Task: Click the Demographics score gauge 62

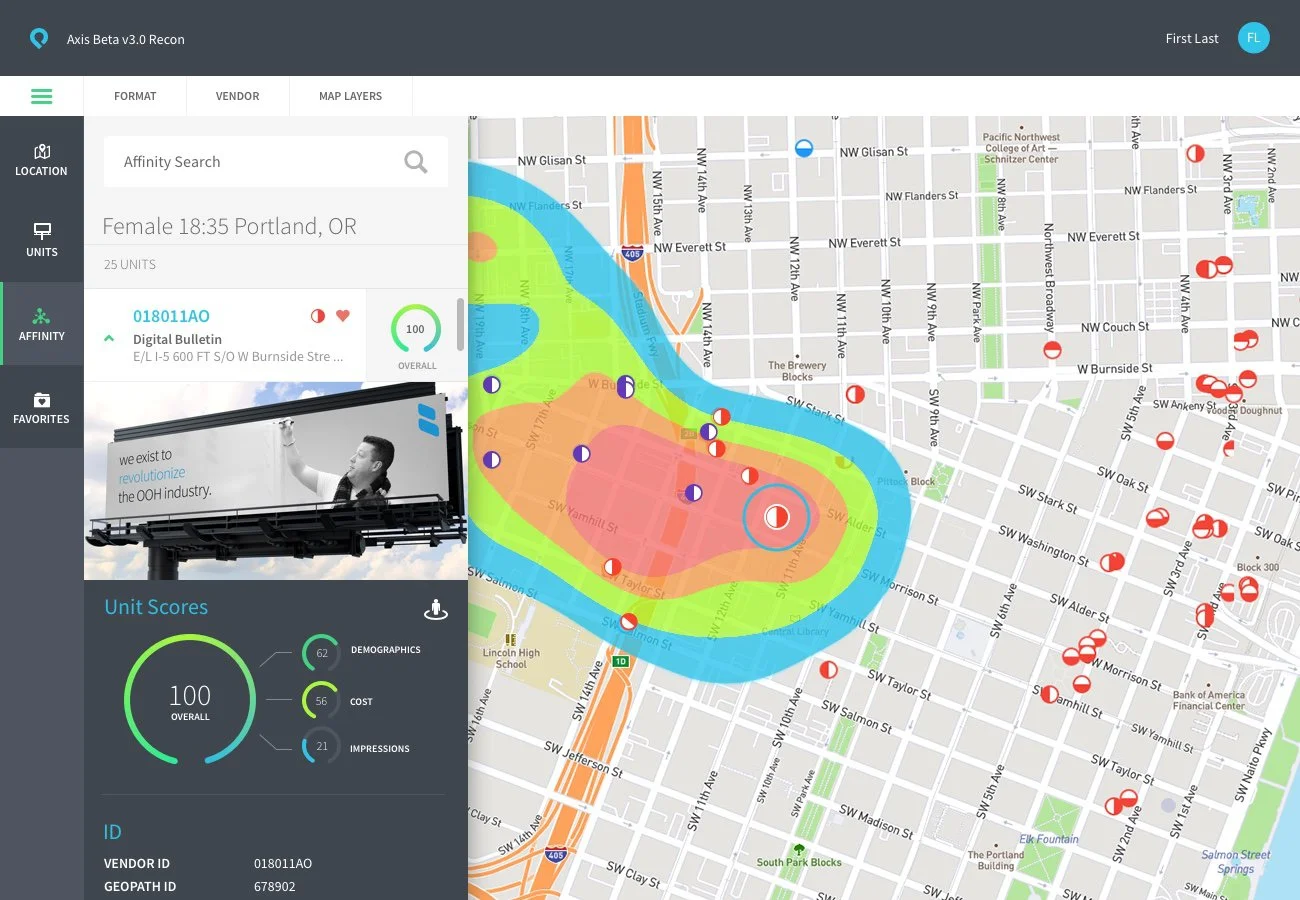Action: (321, 653)
